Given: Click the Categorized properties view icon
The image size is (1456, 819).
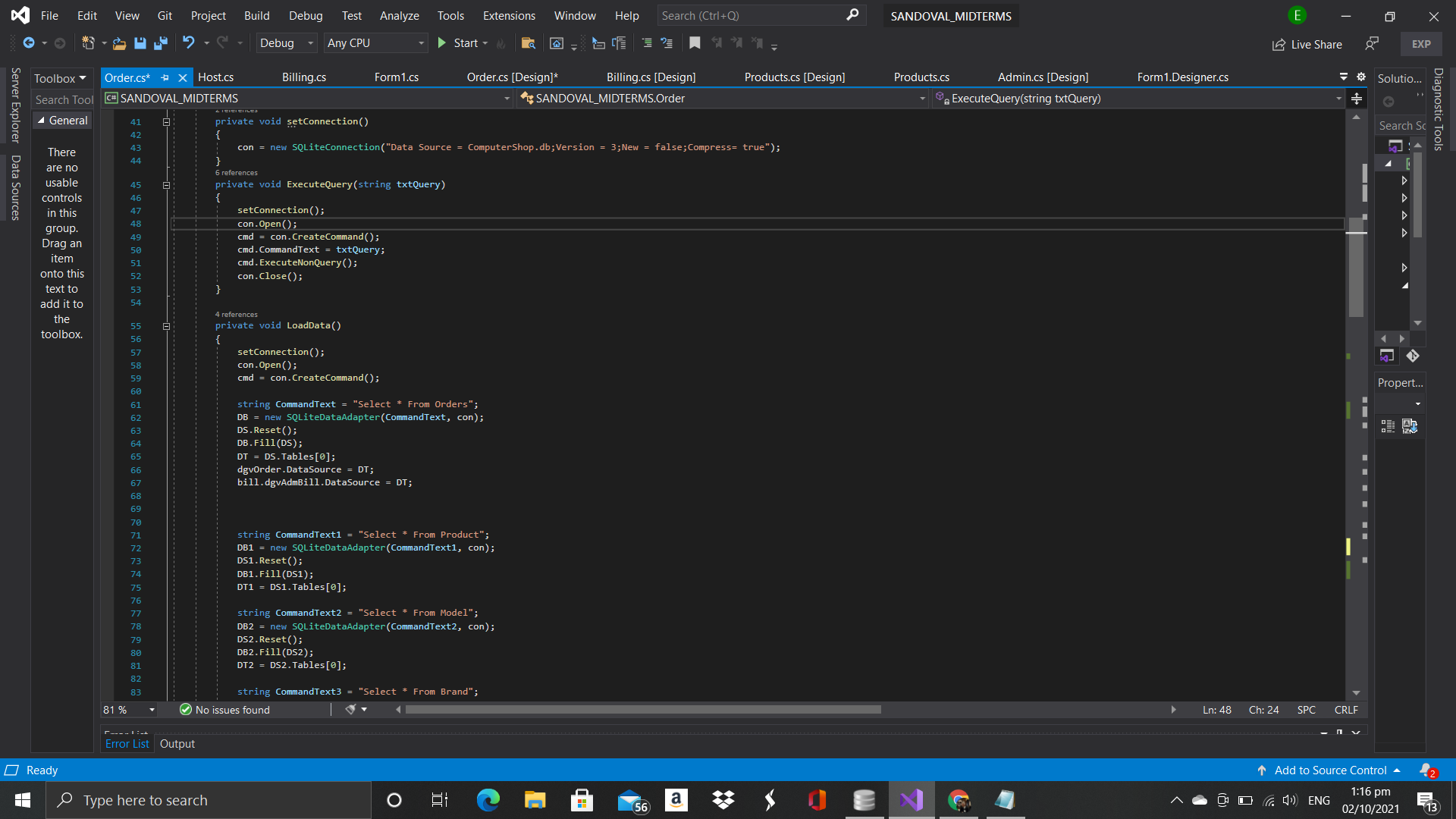Looking at the screenshot, I should pos(1388,426).
